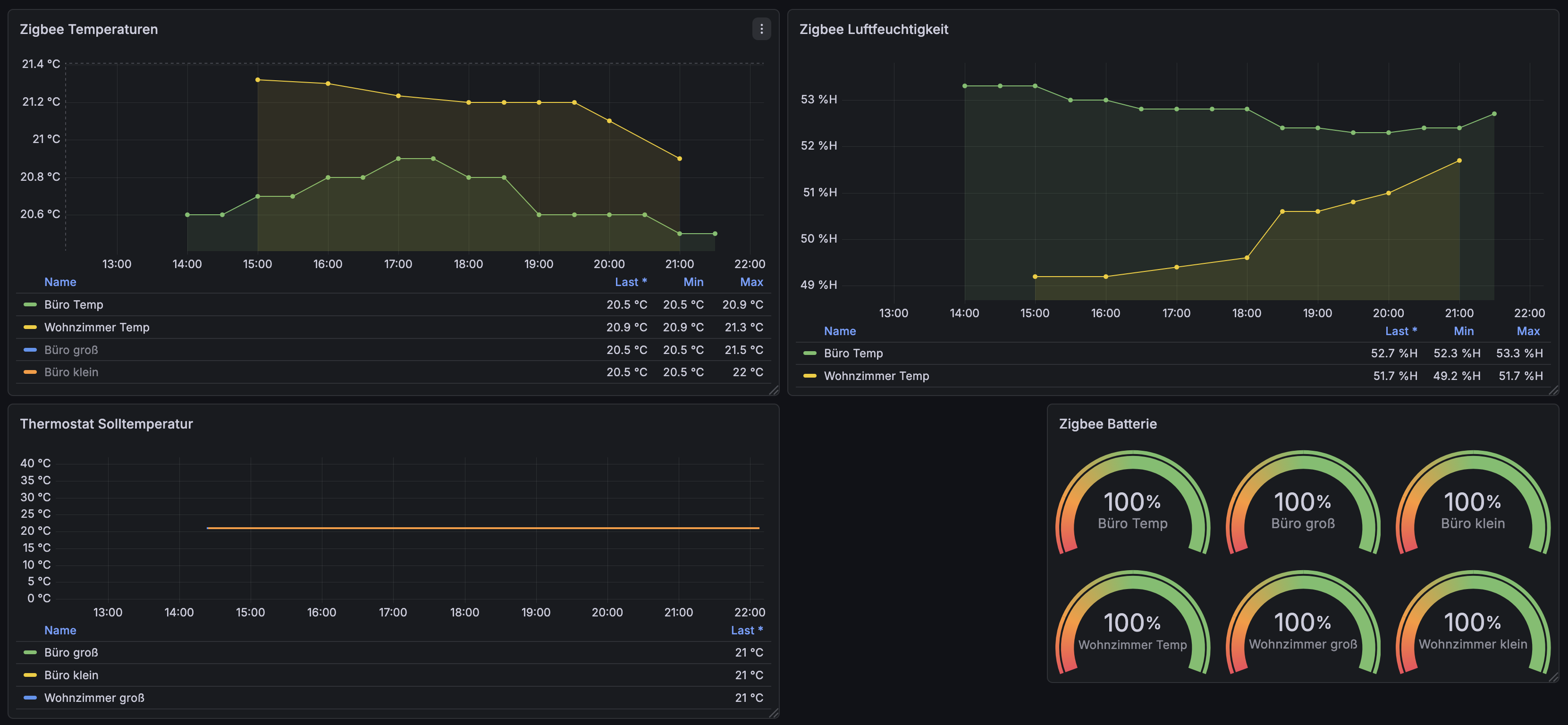Select Wohnzimmer groß in thermostat legend

coord(94,698)
